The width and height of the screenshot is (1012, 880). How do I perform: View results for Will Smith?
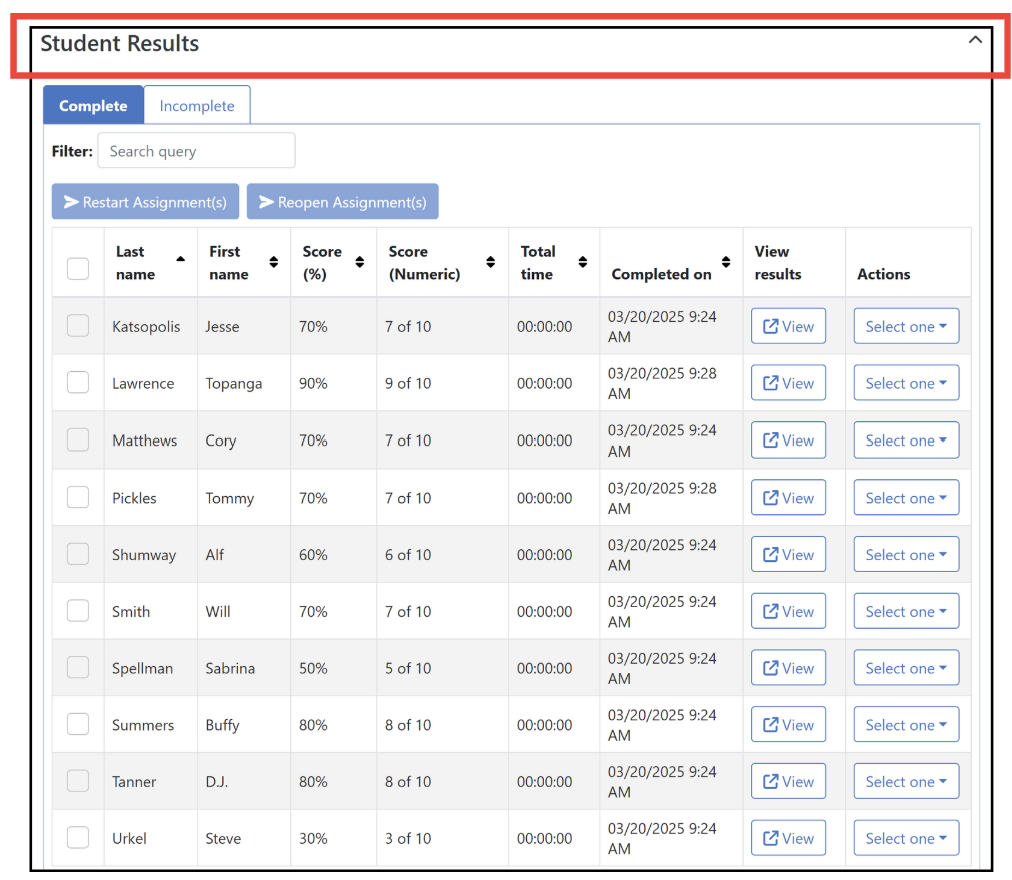click(788, 611)
